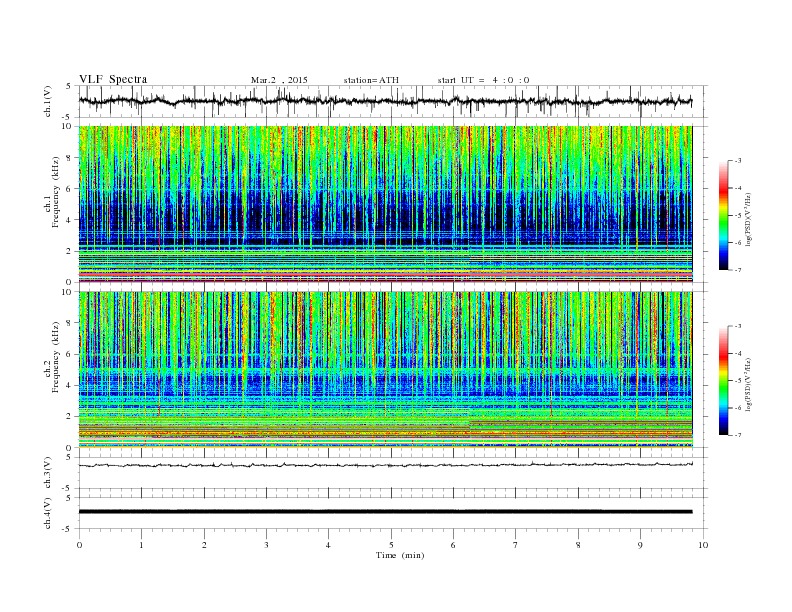The image size is (792, 612).
Task: Click the log(PSD) label beside ch.1 colorbar
Action: pyautogui.click(x=749, y=219)
